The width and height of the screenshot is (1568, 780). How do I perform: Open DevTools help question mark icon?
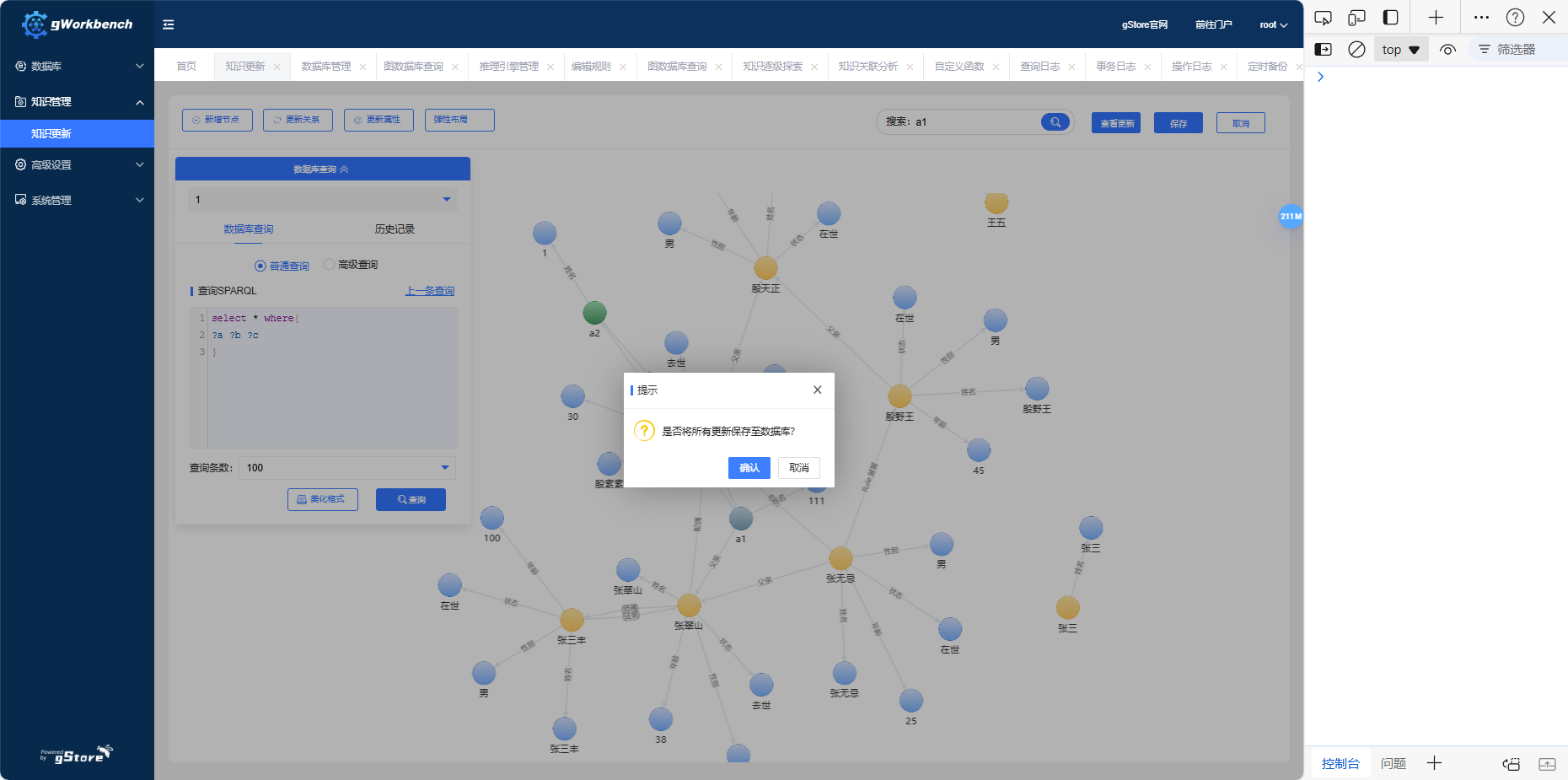click(1515, 18)
